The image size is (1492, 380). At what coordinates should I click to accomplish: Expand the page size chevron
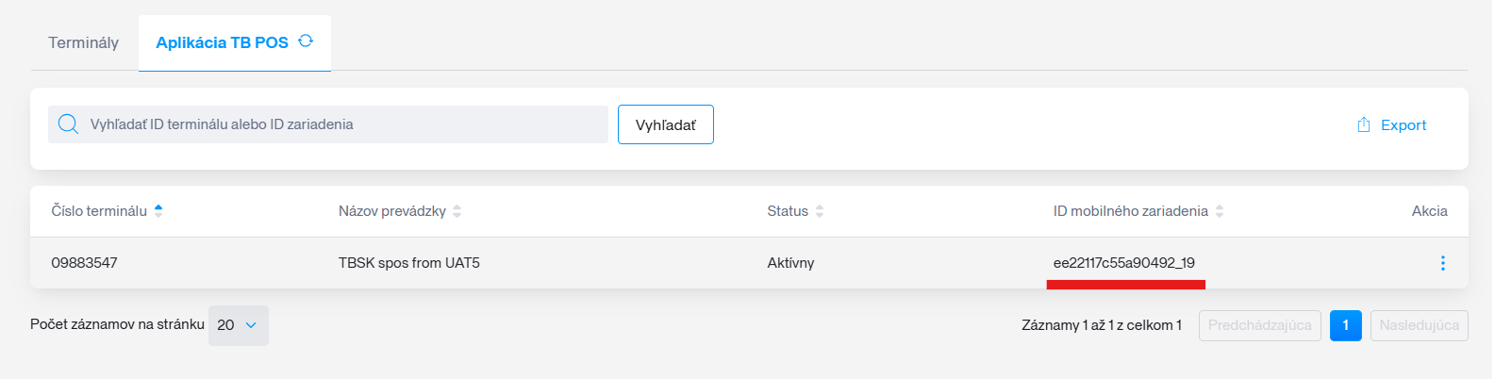tap(251, 325)
